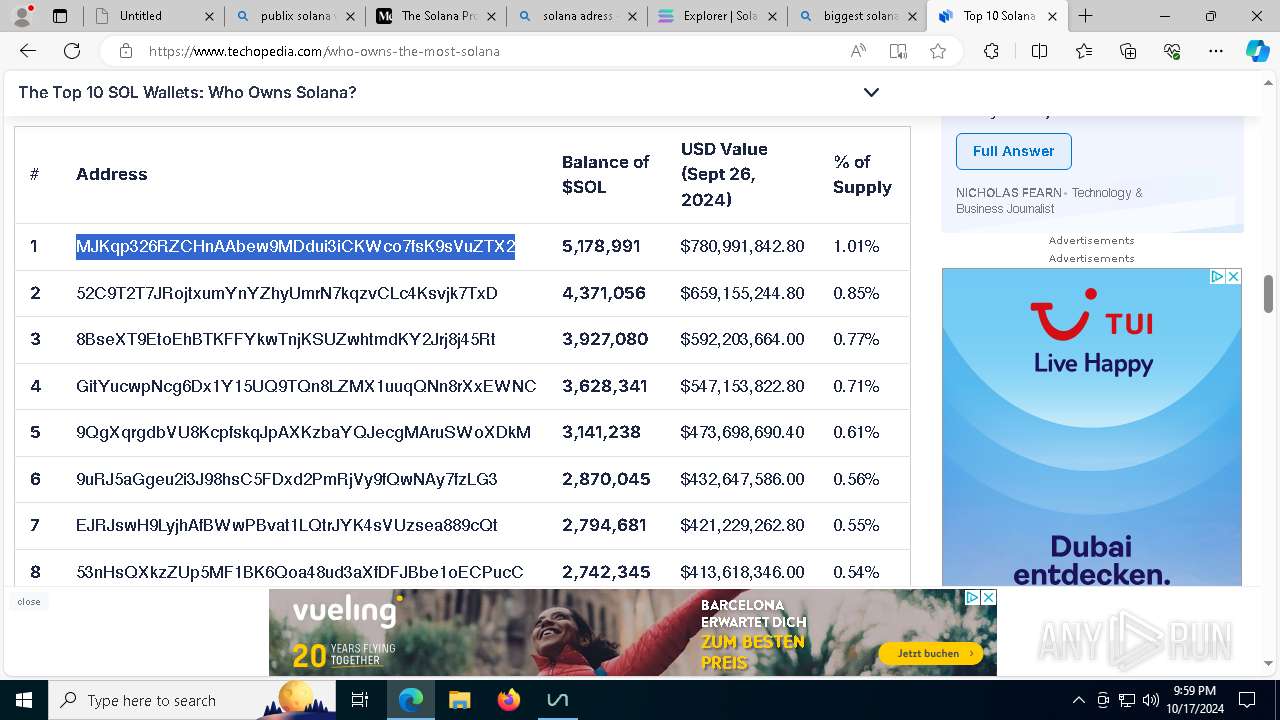Open Browser essentials icon
This screenshot has height=720, width=1280.
(x=1172, y=51)
